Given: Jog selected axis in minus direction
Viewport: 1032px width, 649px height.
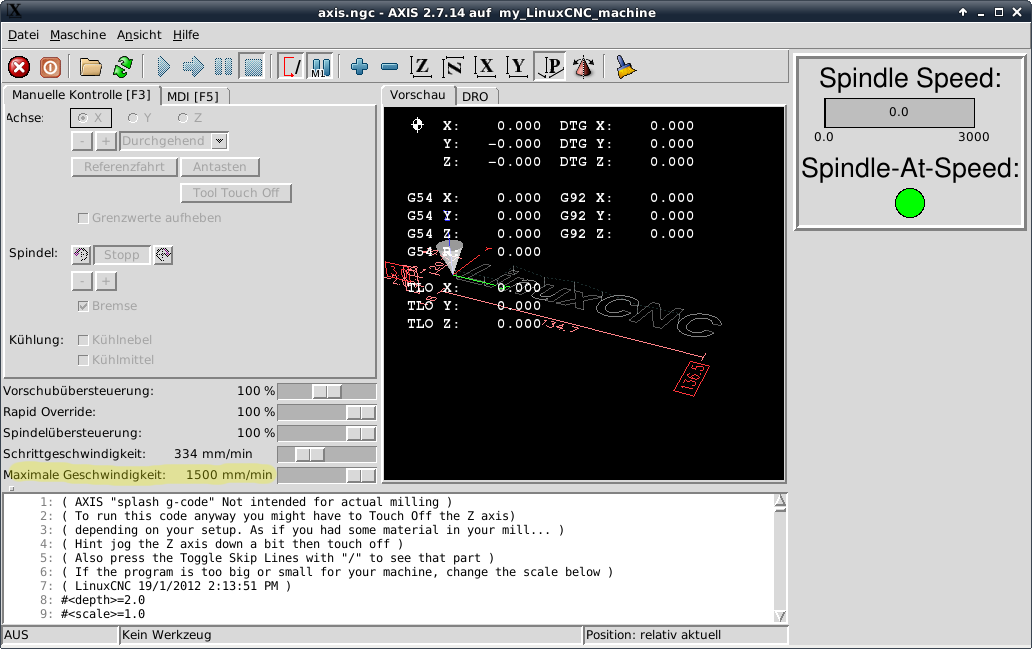Looking at the screenshot, I should click(82, 141).
